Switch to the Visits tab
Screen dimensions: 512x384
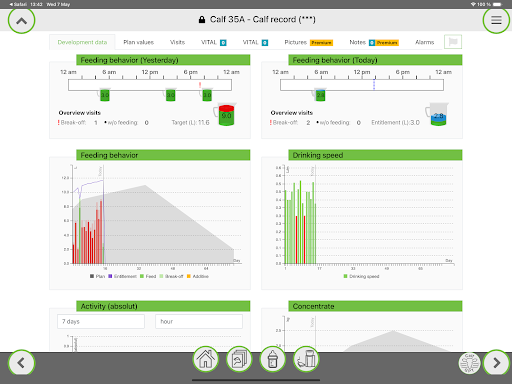tap(177, 42)
